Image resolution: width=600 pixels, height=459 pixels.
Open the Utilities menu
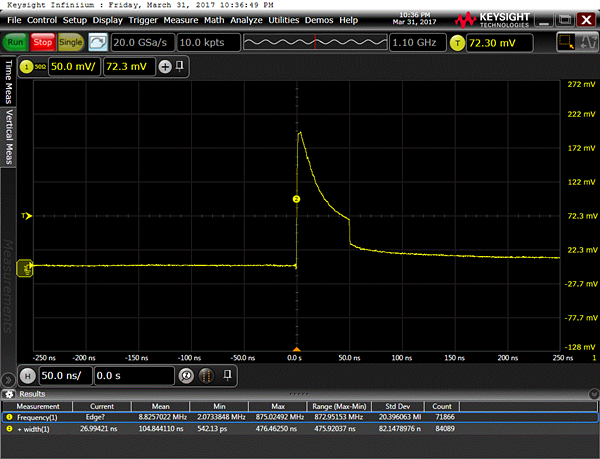click(x=284, y=20)
